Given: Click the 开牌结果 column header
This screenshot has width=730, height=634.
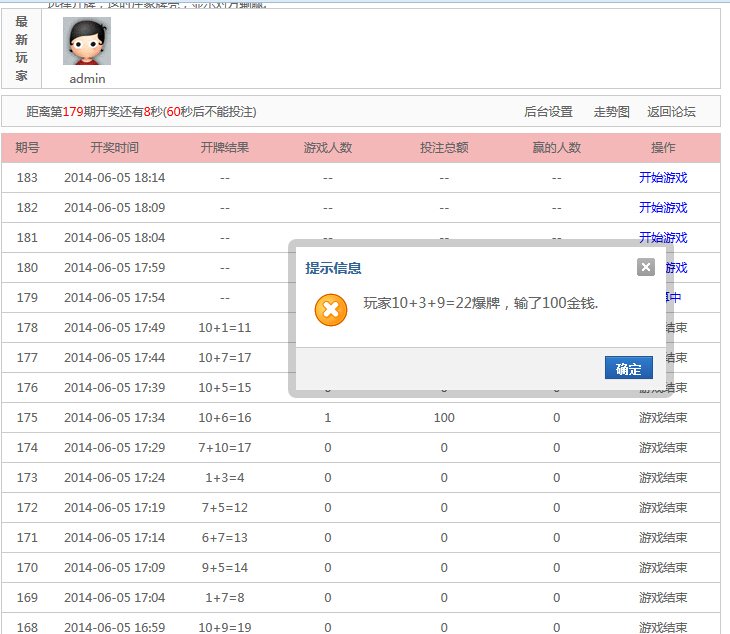Looking at the screenshot, I should tap(224, 148).
